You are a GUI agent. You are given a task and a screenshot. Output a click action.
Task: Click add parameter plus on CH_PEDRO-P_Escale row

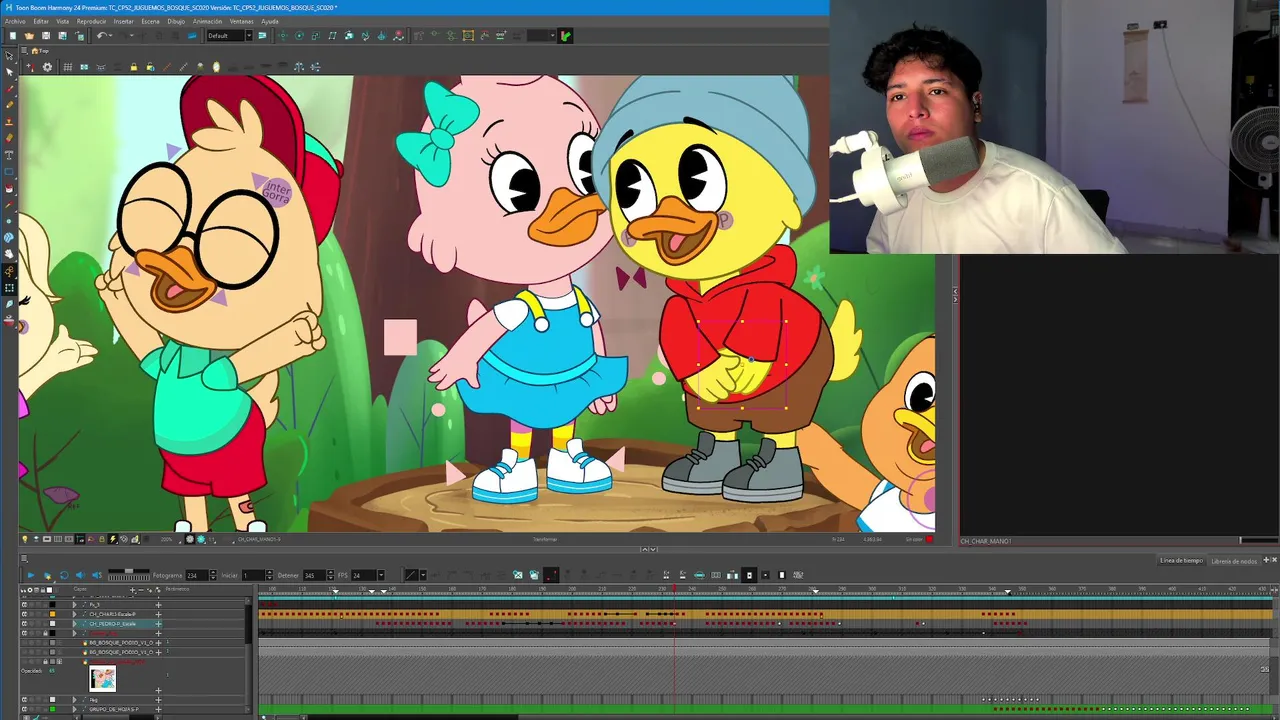tap(158, 624)
